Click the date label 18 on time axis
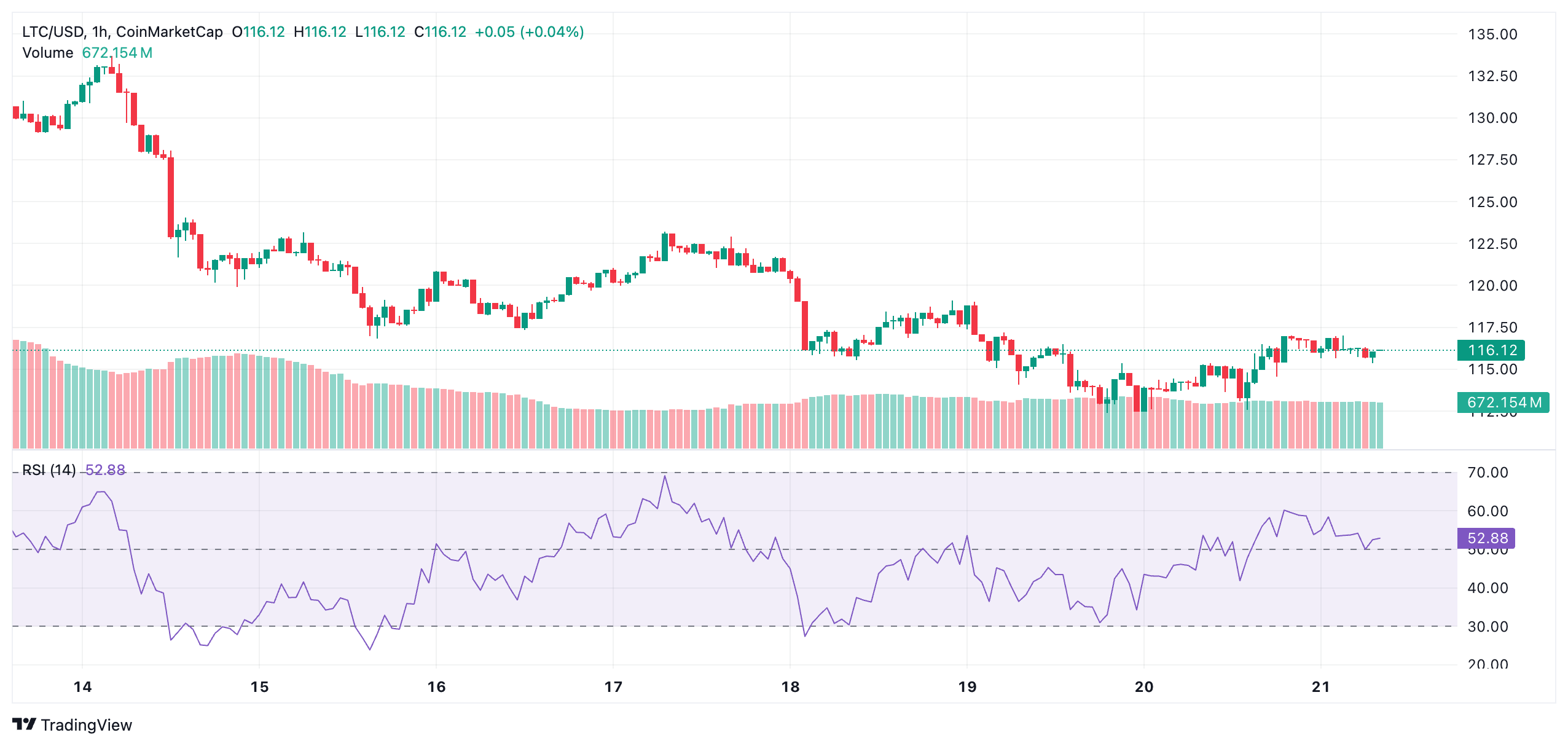Viewport: 1568px width, 746px height. tap(792, 685)
